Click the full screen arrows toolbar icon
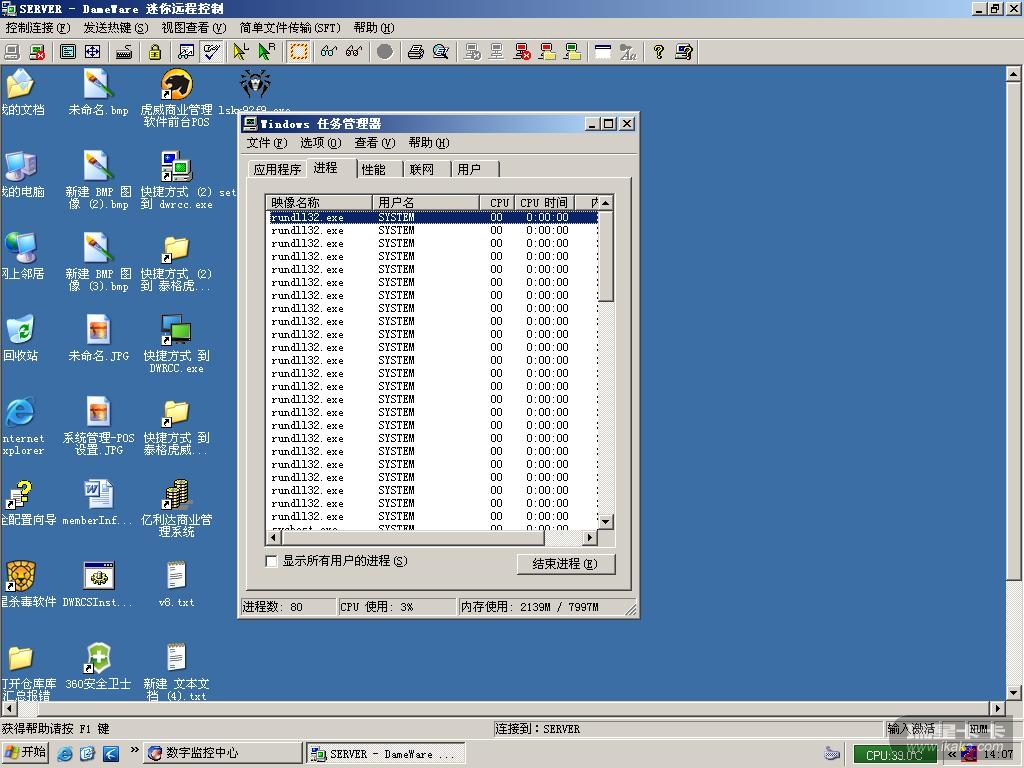 [92, 52]
